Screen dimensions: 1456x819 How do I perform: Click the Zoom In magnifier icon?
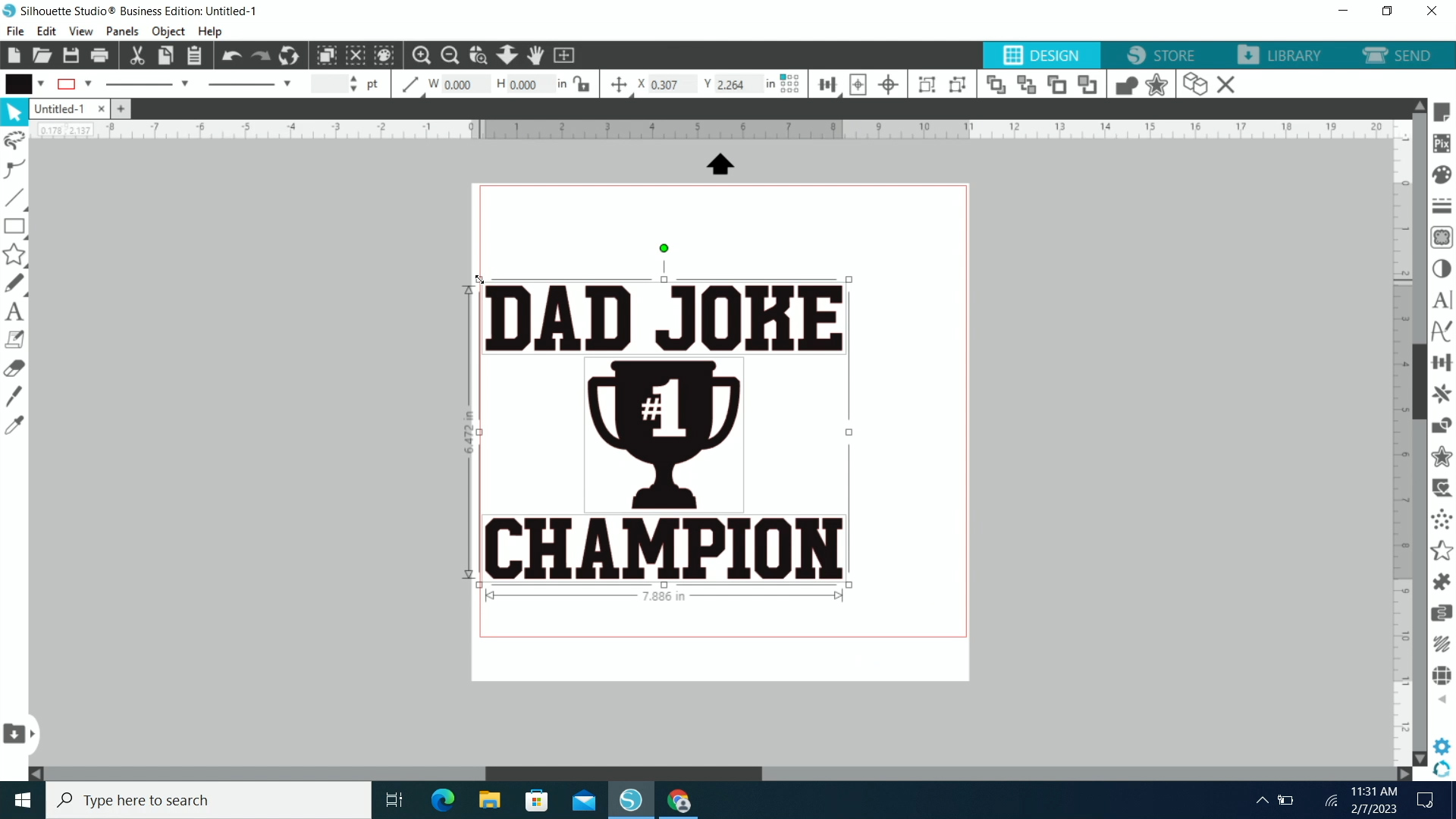[x=421, y=55]
